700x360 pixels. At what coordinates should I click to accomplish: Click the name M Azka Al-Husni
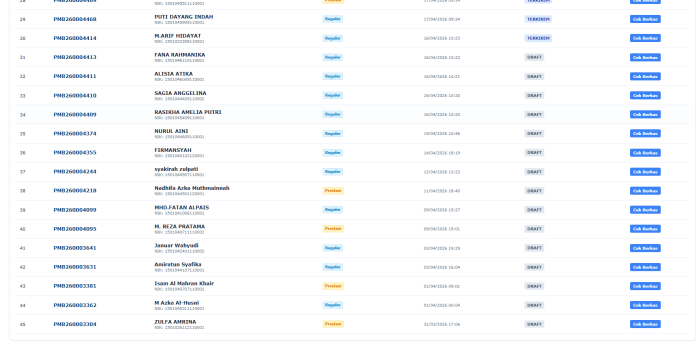point(176,303)
